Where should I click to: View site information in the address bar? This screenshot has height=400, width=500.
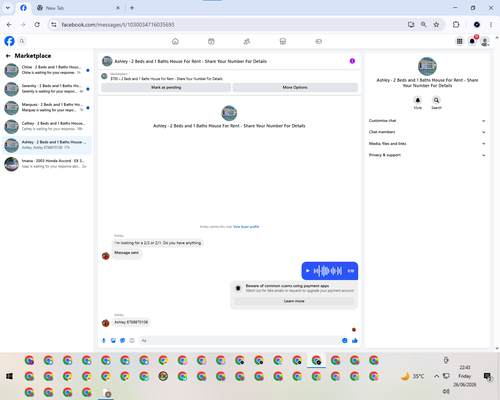(54, 25)
